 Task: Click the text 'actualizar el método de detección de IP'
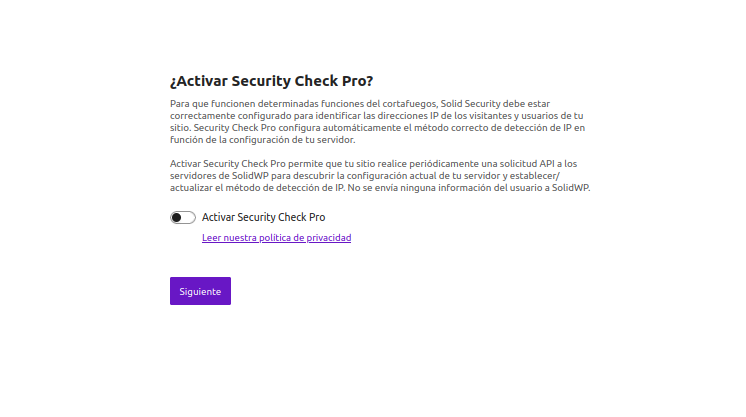click(x=257, y=187)
